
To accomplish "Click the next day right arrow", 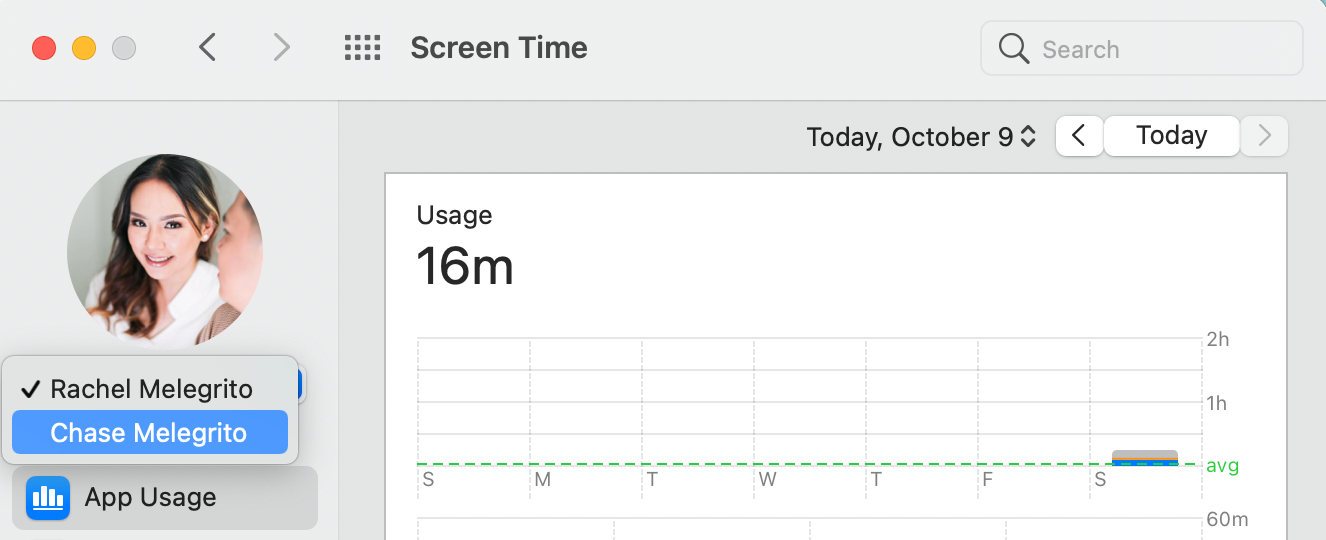I will (x=1264, y=136).
